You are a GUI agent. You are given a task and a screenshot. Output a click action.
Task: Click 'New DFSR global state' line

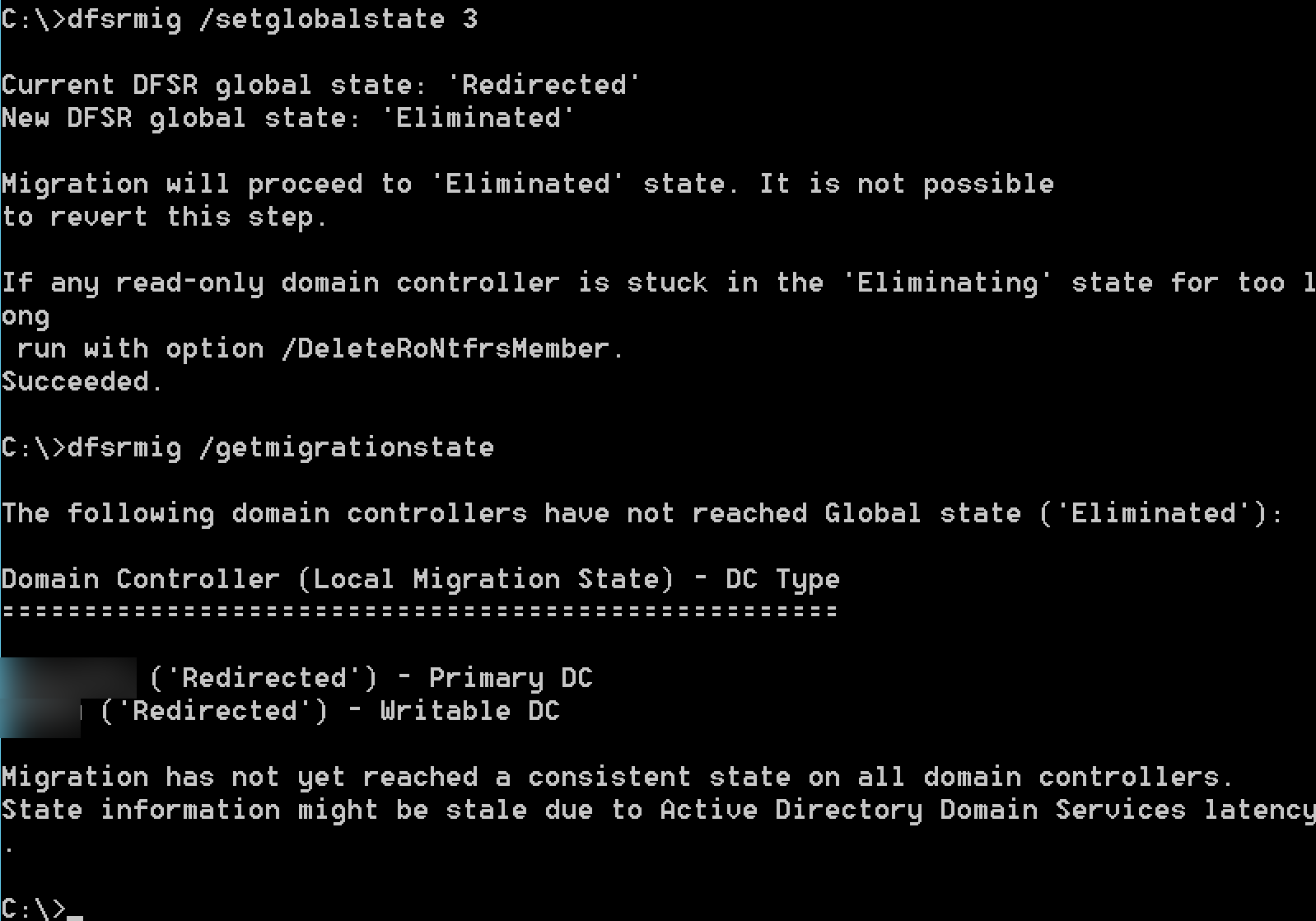(287, 118)
